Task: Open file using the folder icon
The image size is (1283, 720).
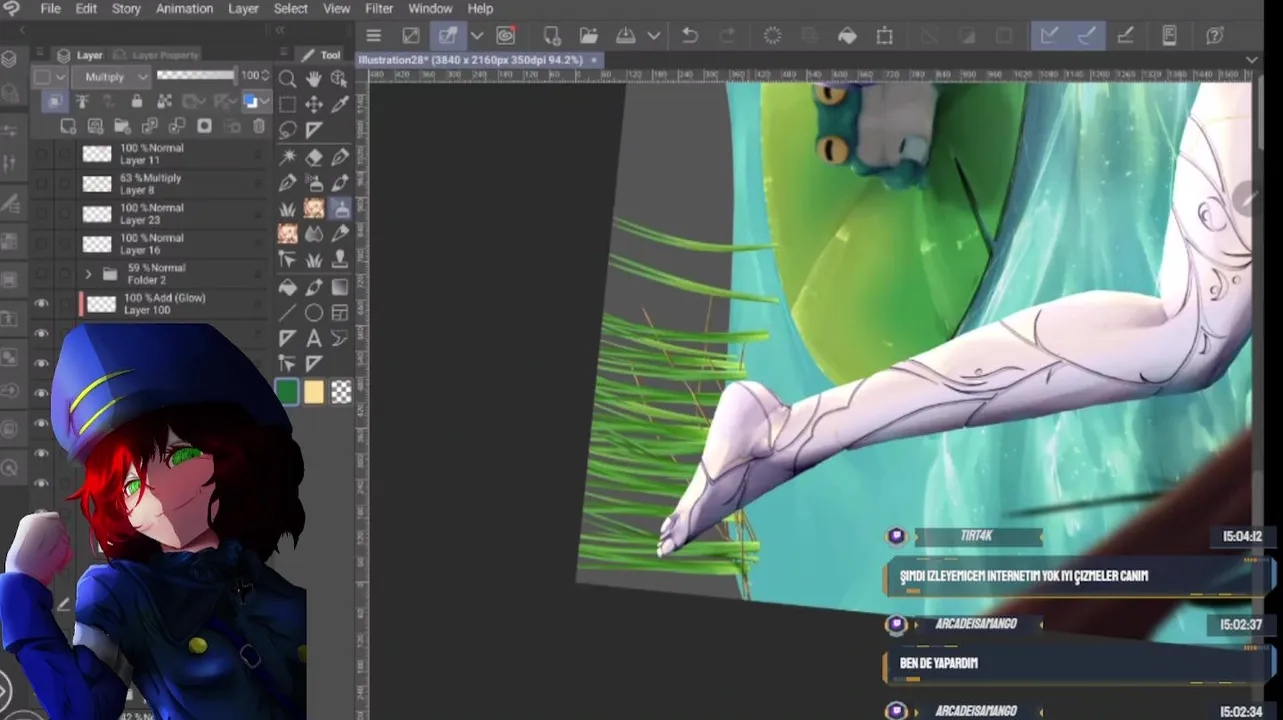Action: coord(588,36)
